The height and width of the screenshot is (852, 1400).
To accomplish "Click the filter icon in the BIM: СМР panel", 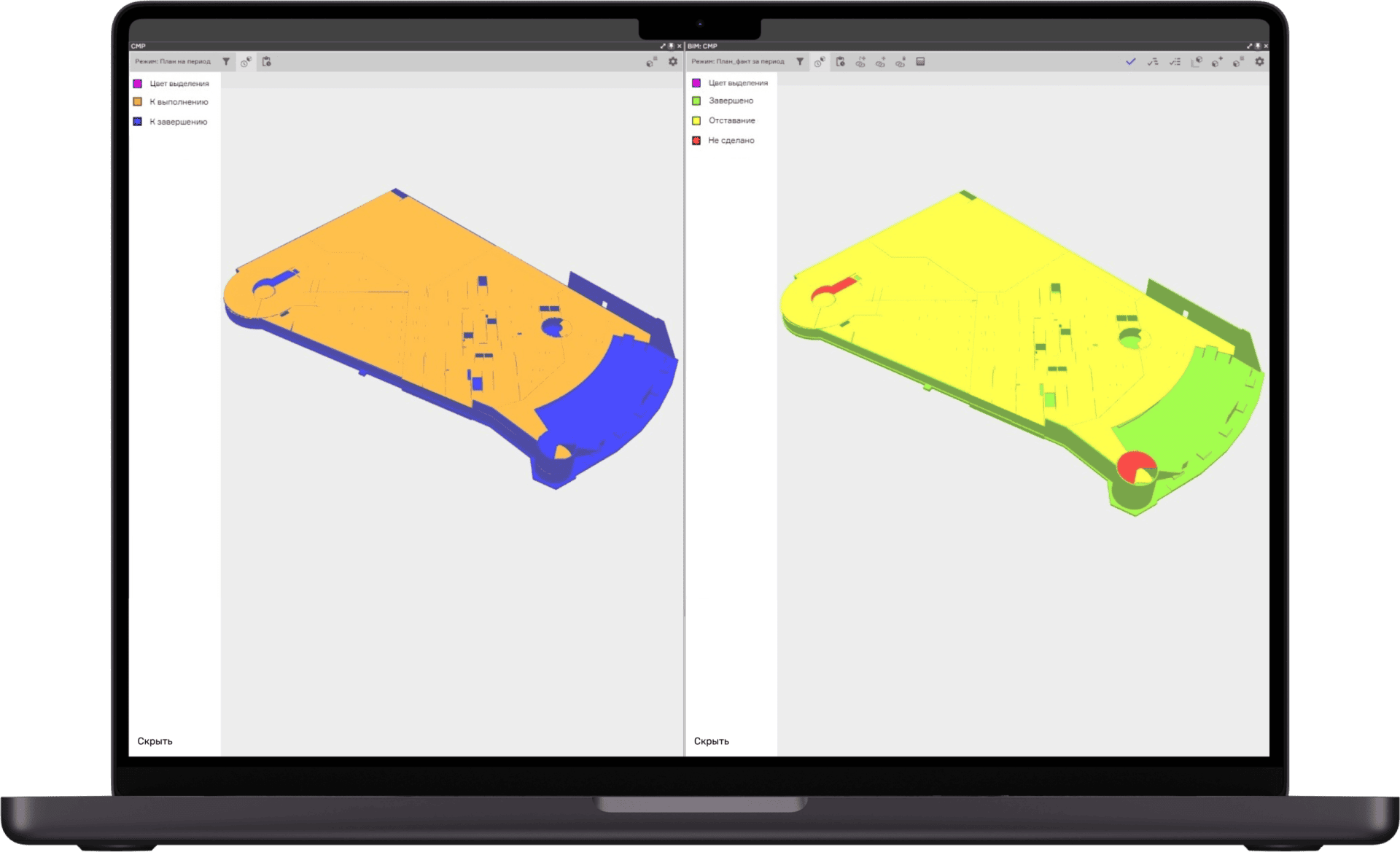I will (800, 62).
